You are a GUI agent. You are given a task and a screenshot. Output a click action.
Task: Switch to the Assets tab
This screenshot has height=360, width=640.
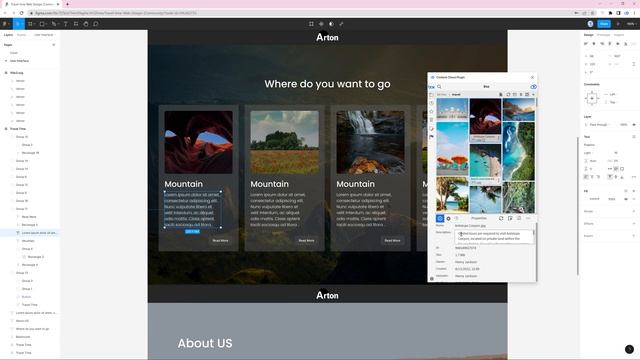pyautogui.click(x=21, y=35)
